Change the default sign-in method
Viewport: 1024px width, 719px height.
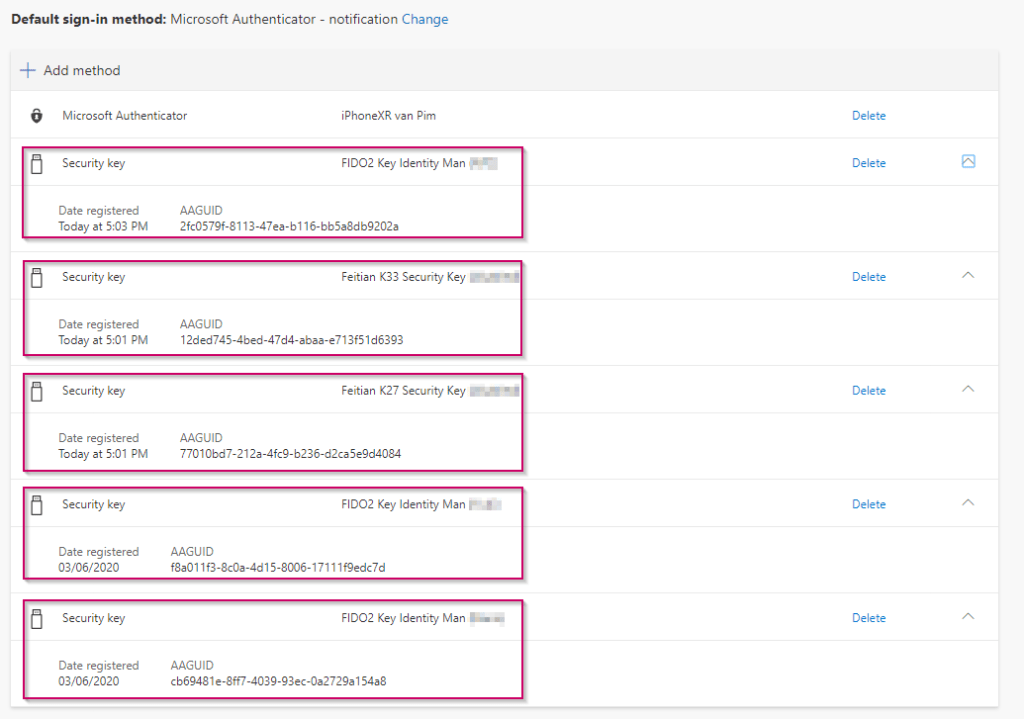[x=425, y=19]
